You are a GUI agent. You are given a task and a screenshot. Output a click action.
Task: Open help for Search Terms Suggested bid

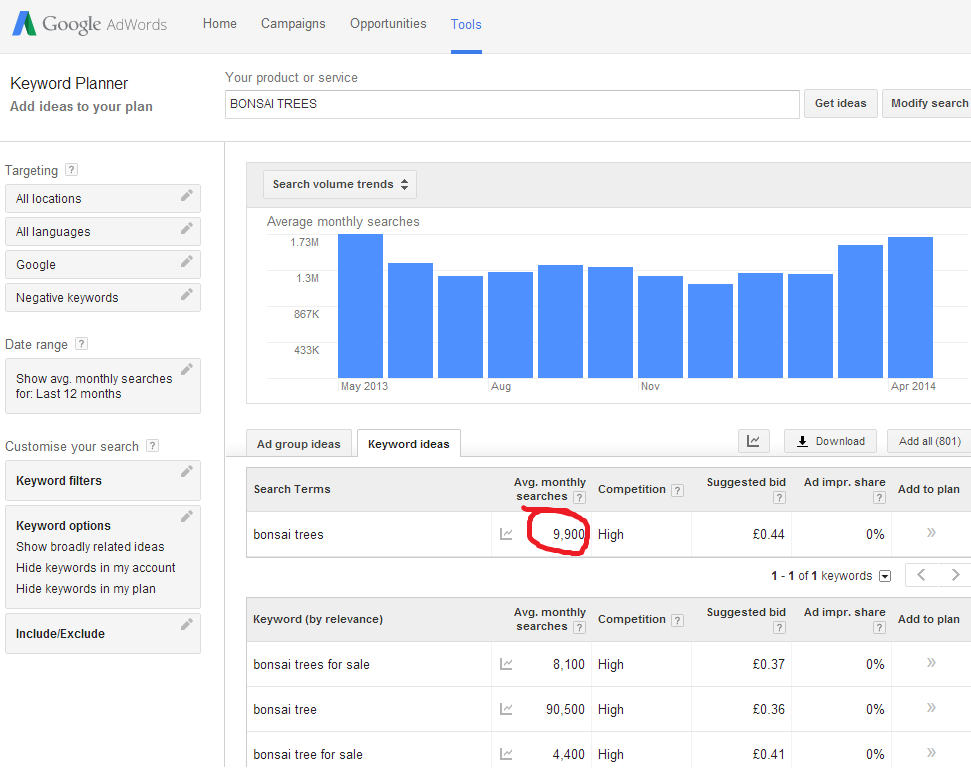(x=780, y=497)
